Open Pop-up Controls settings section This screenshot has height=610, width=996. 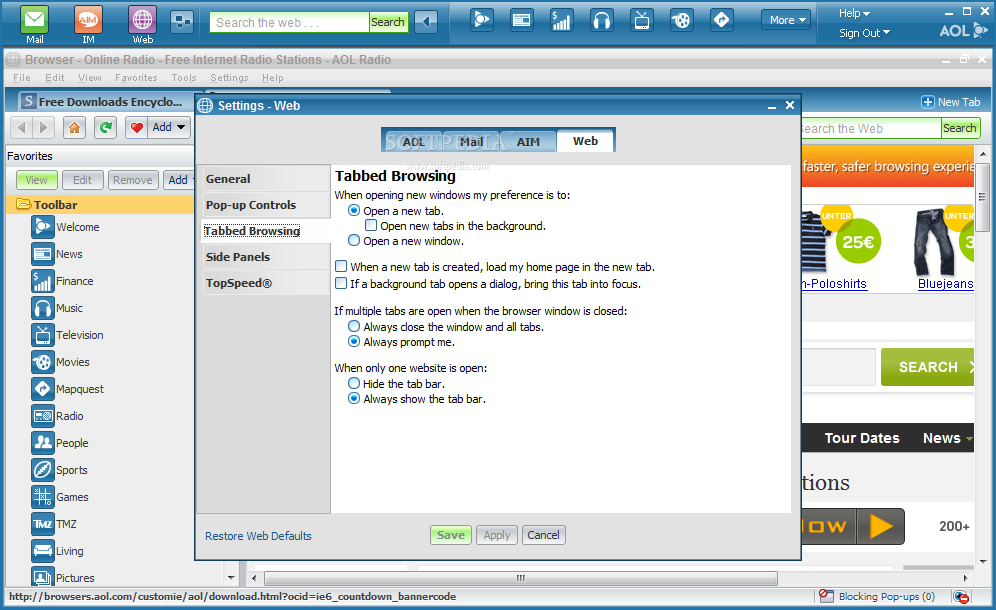(265, 205)
